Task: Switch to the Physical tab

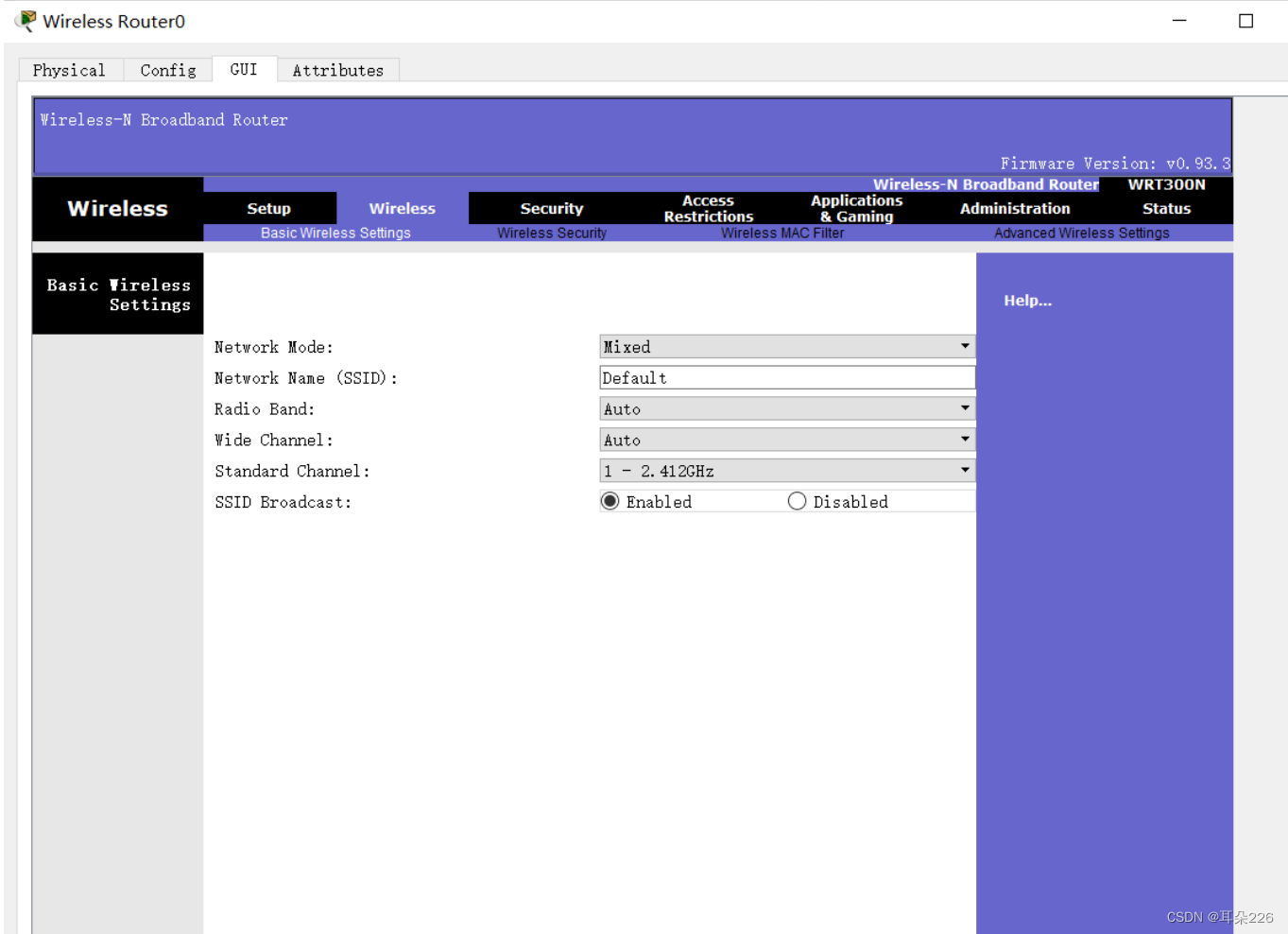Action: [69, 70]
